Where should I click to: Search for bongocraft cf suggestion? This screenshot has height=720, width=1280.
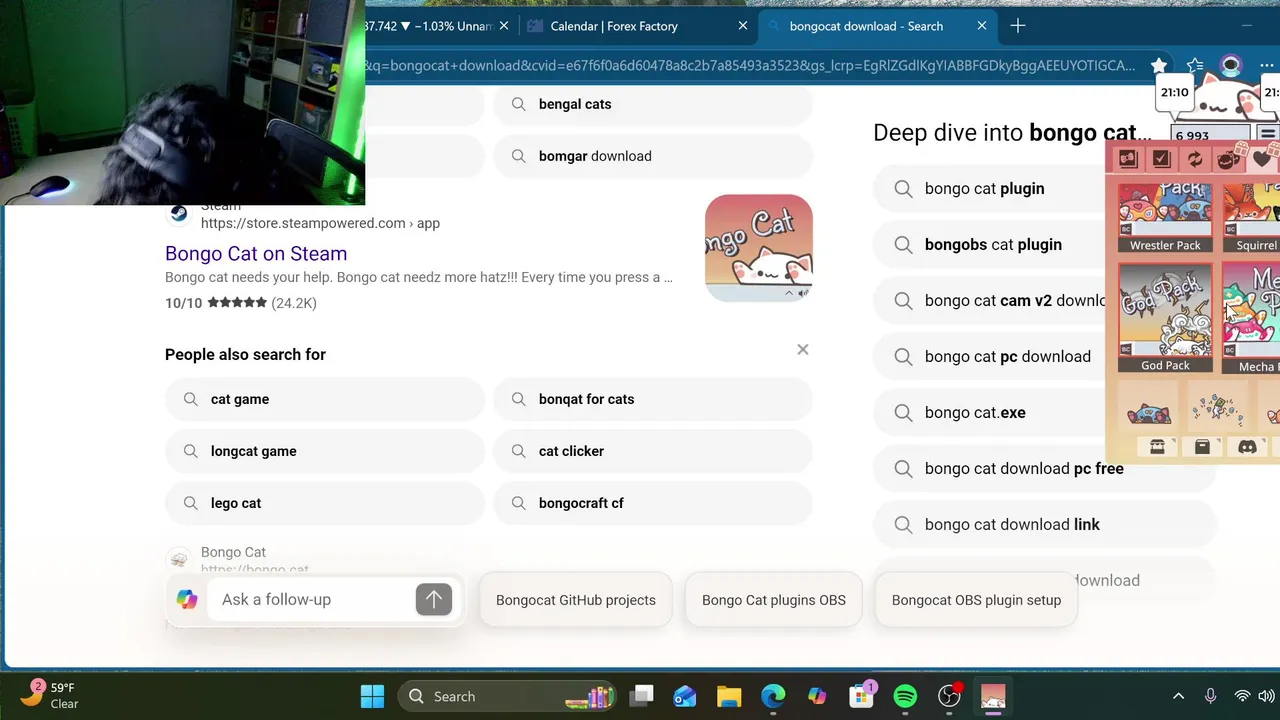(653, 503)
